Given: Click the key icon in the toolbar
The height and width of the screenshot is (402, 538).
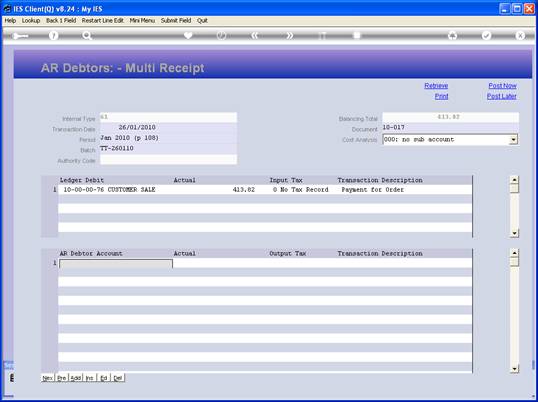Looking at the screenshot, I should [x=20, y=36].
